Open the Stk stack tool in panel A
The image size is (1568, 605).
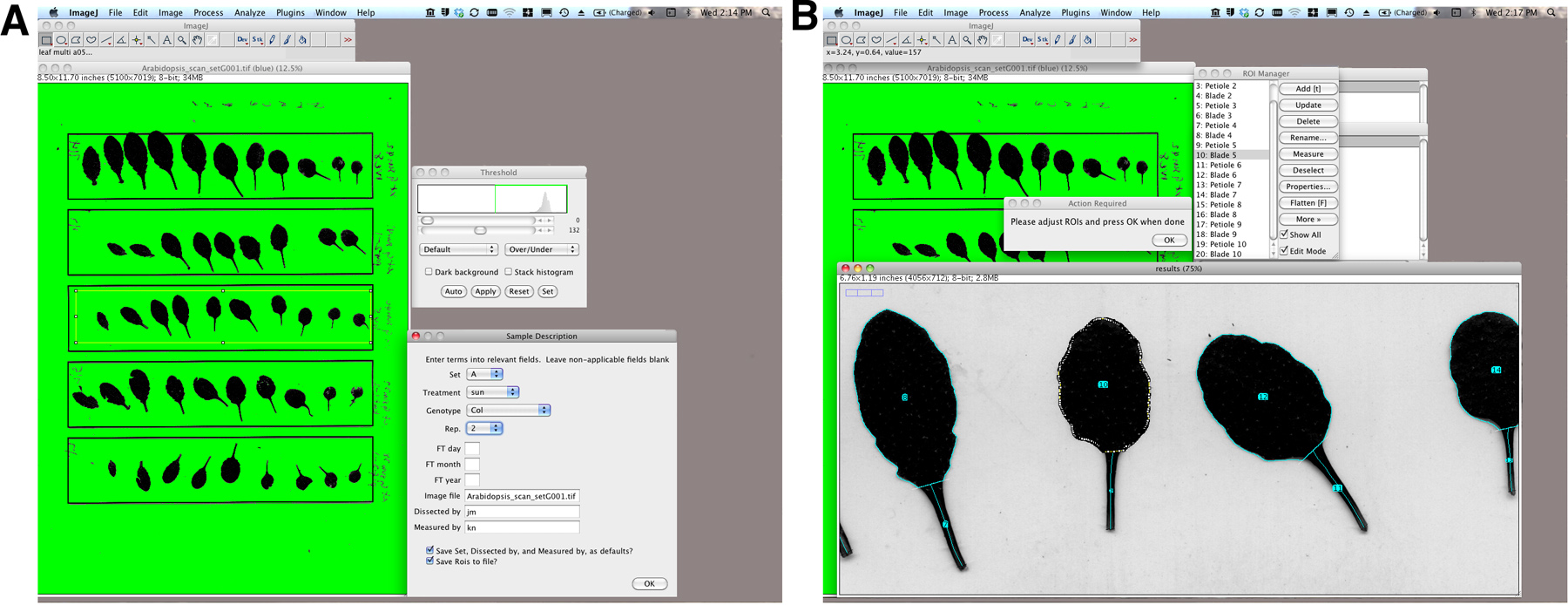point(257,40)
